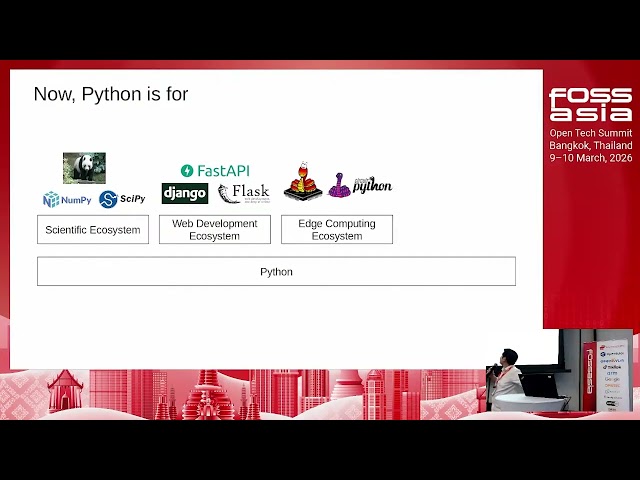Click the slide title 'Now, Python is for'
Screen dimensions: 640x480
click(x=111, y=94)
